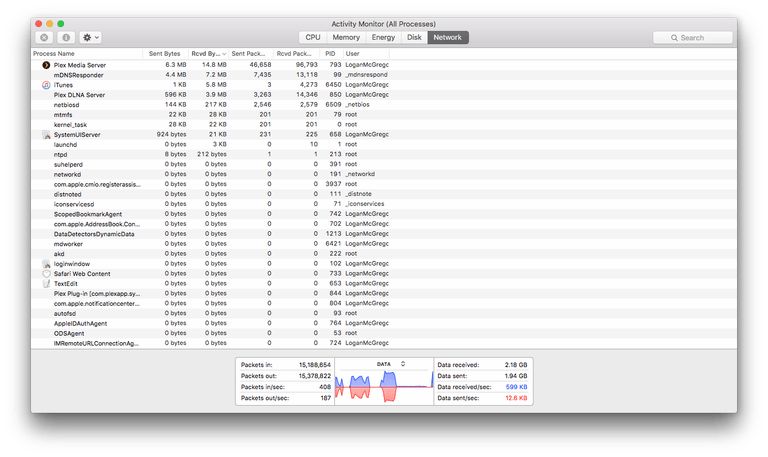The width and height of the screenshot is (768, 457).
Task: Sort by PID column header
Action: click(x=331, y=53)
